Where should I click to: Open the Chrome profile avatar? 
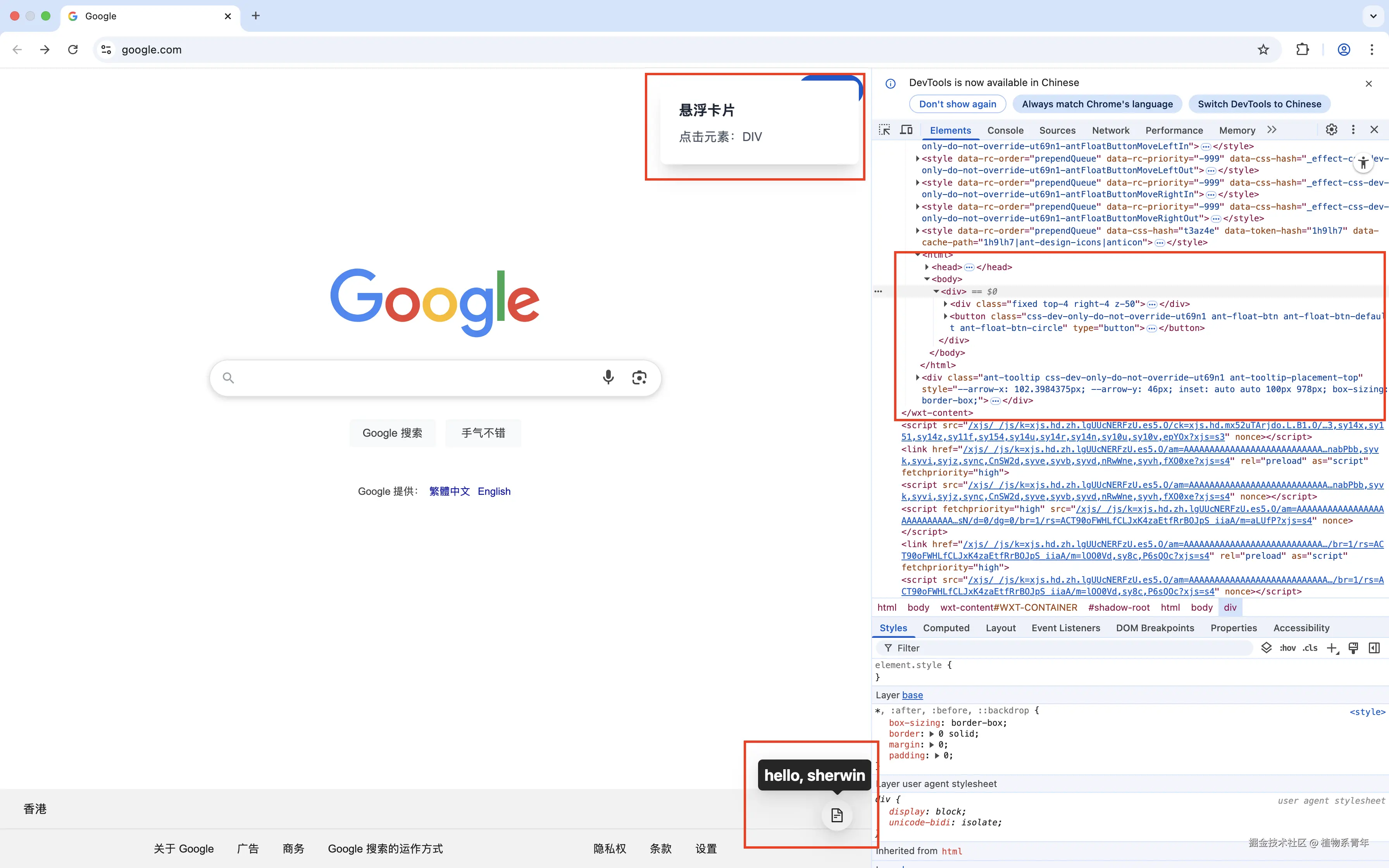[1344, 50]
